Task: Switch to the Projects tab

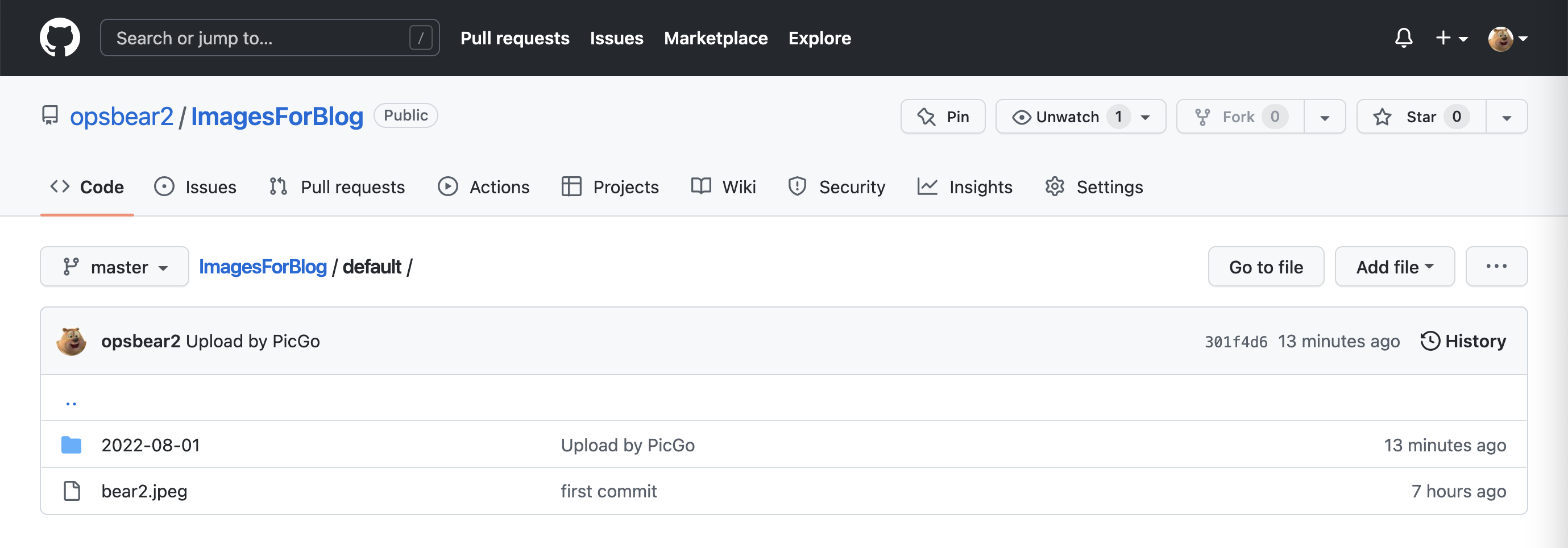Action: (610, 186)
